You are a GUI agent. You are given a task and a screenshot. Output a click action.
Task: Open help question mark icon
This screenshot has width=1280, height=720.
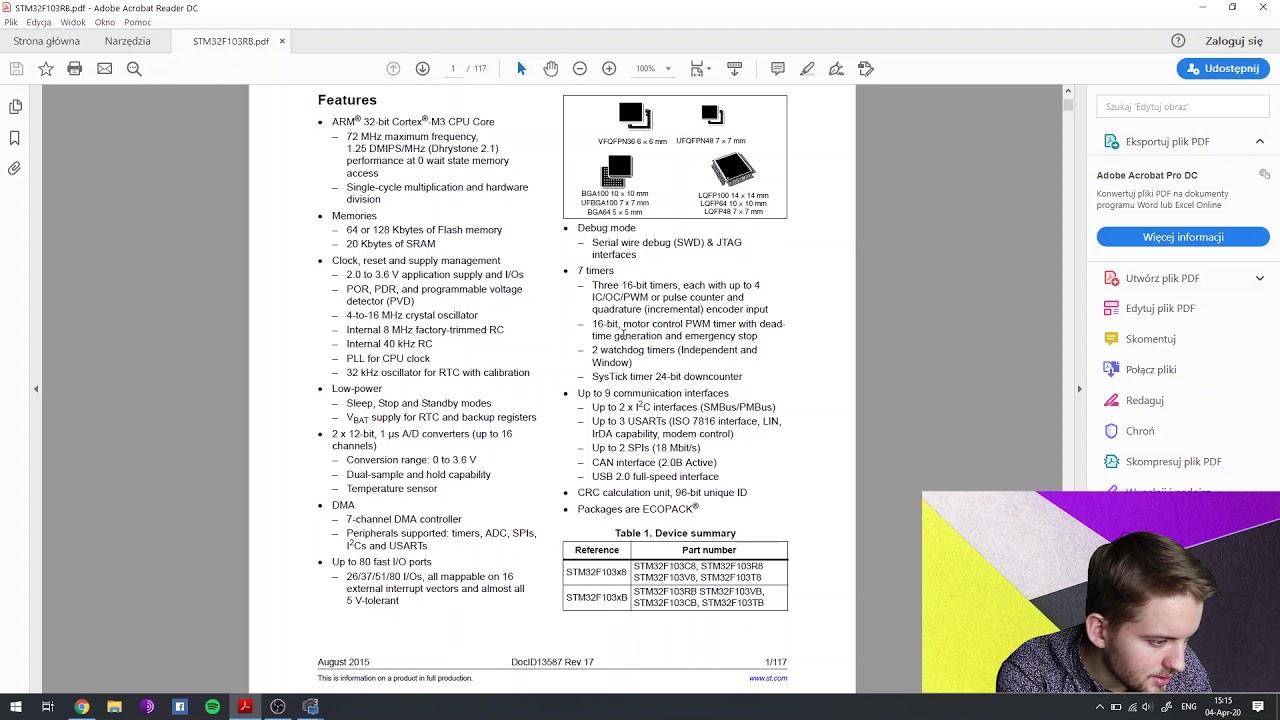1178,41
